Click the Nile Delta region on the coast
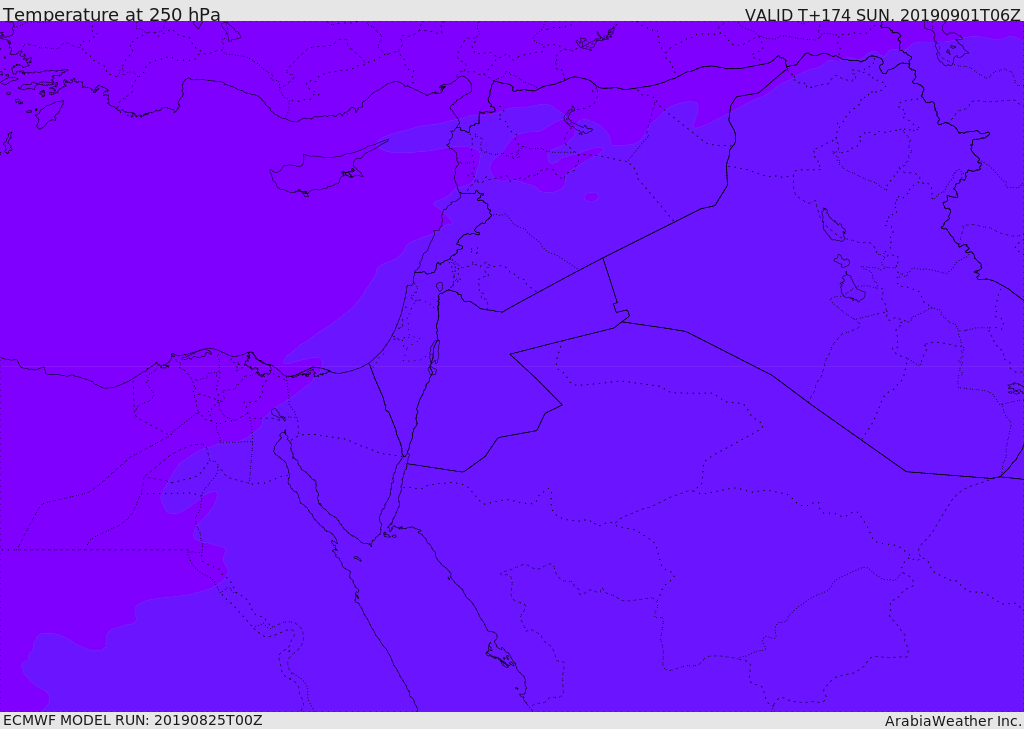The image size is (1024, 729). [x=215, y=370]
